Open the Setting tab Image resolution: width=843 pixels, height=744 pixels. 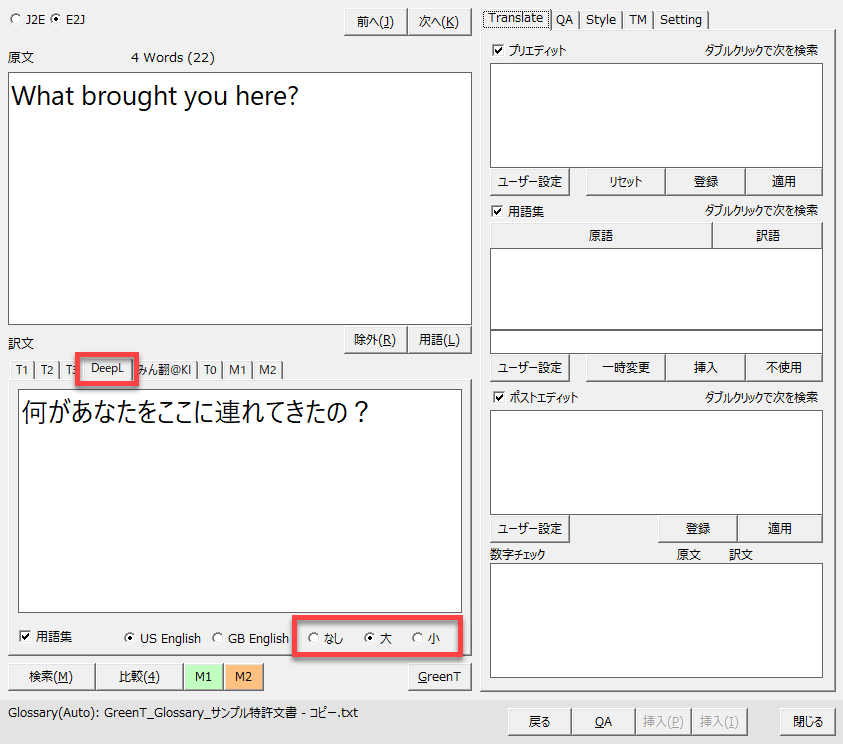[x=681, y=19]
